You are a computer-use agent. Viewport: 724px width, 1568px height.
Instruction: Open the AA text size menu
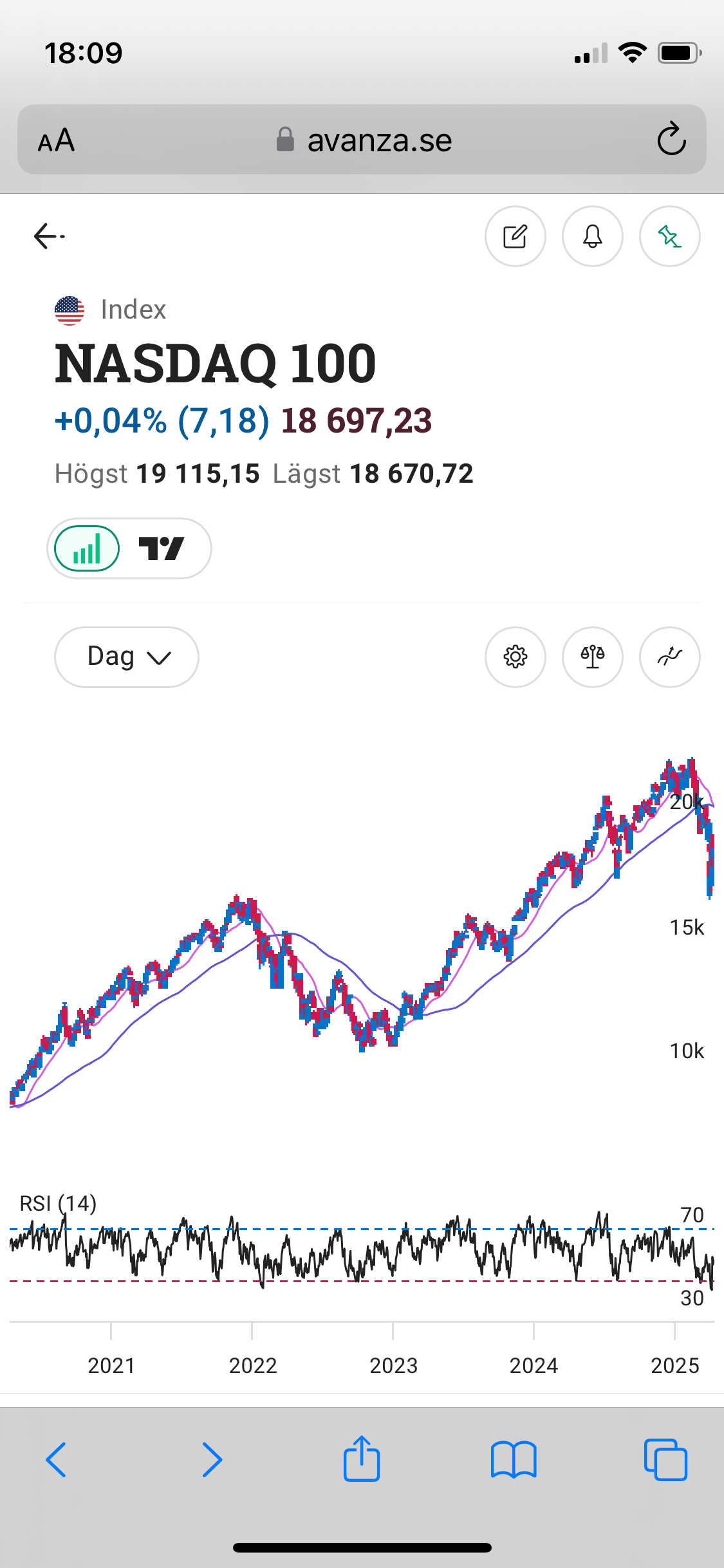(x=56, y=140)
